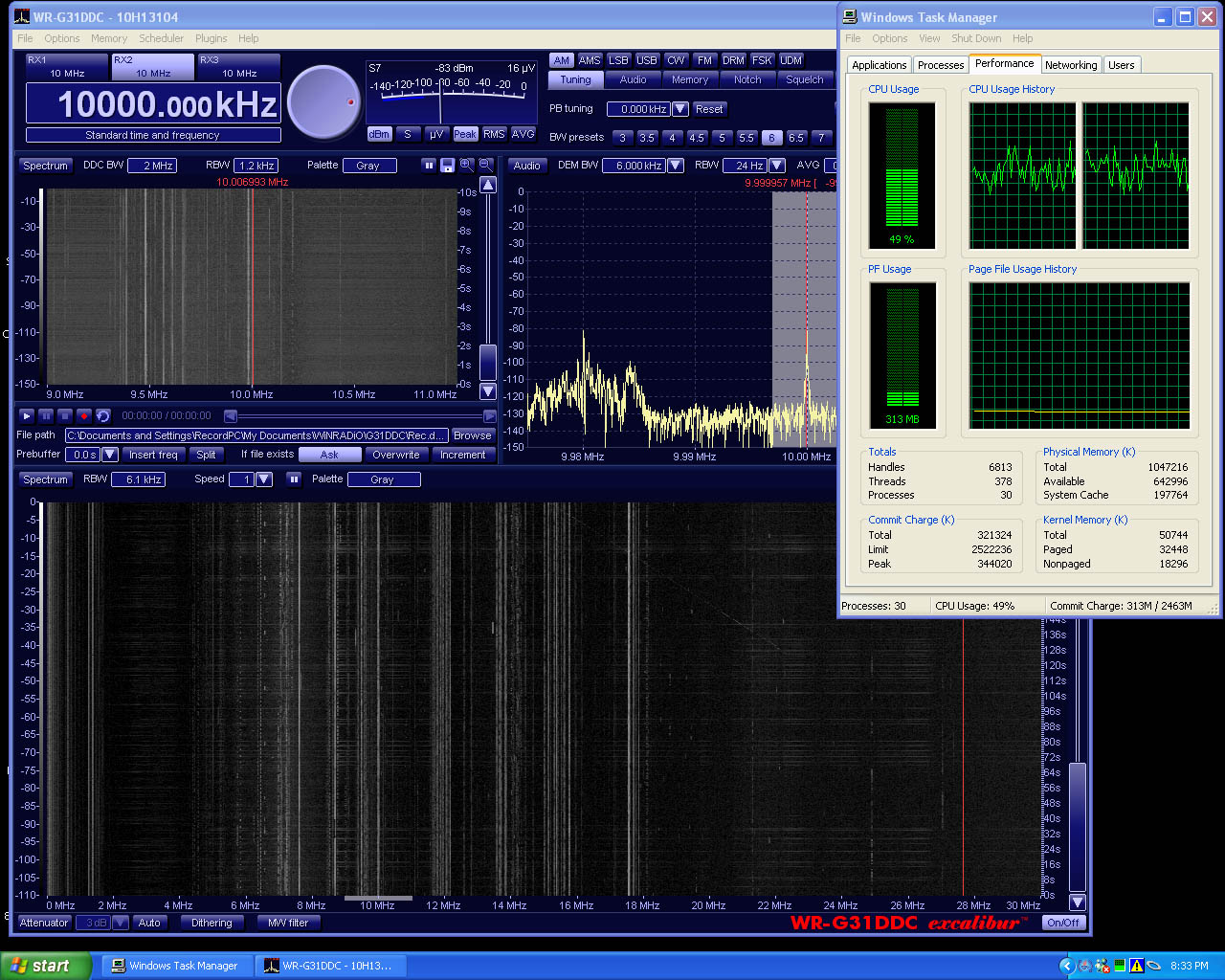The height and width of the screenshot is (980, 1225).
Task: Step playback position back with left arrow
Action: (x=231, y=416)
